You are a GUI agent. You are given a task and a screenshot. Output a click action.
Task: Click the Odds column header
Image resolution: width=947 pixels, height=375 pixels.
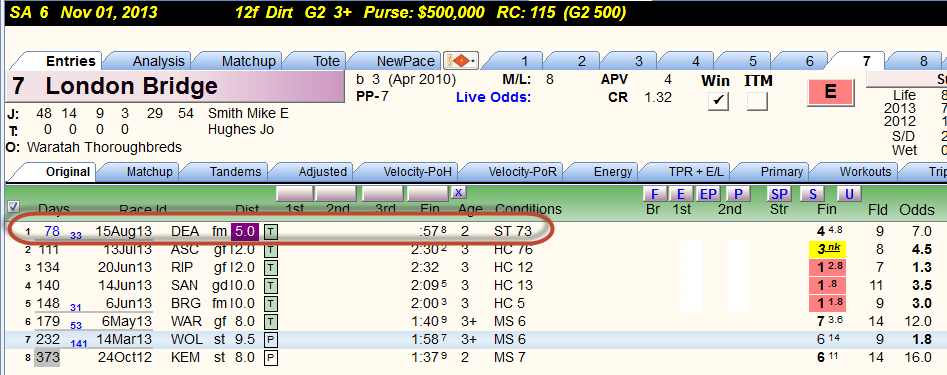917,210
